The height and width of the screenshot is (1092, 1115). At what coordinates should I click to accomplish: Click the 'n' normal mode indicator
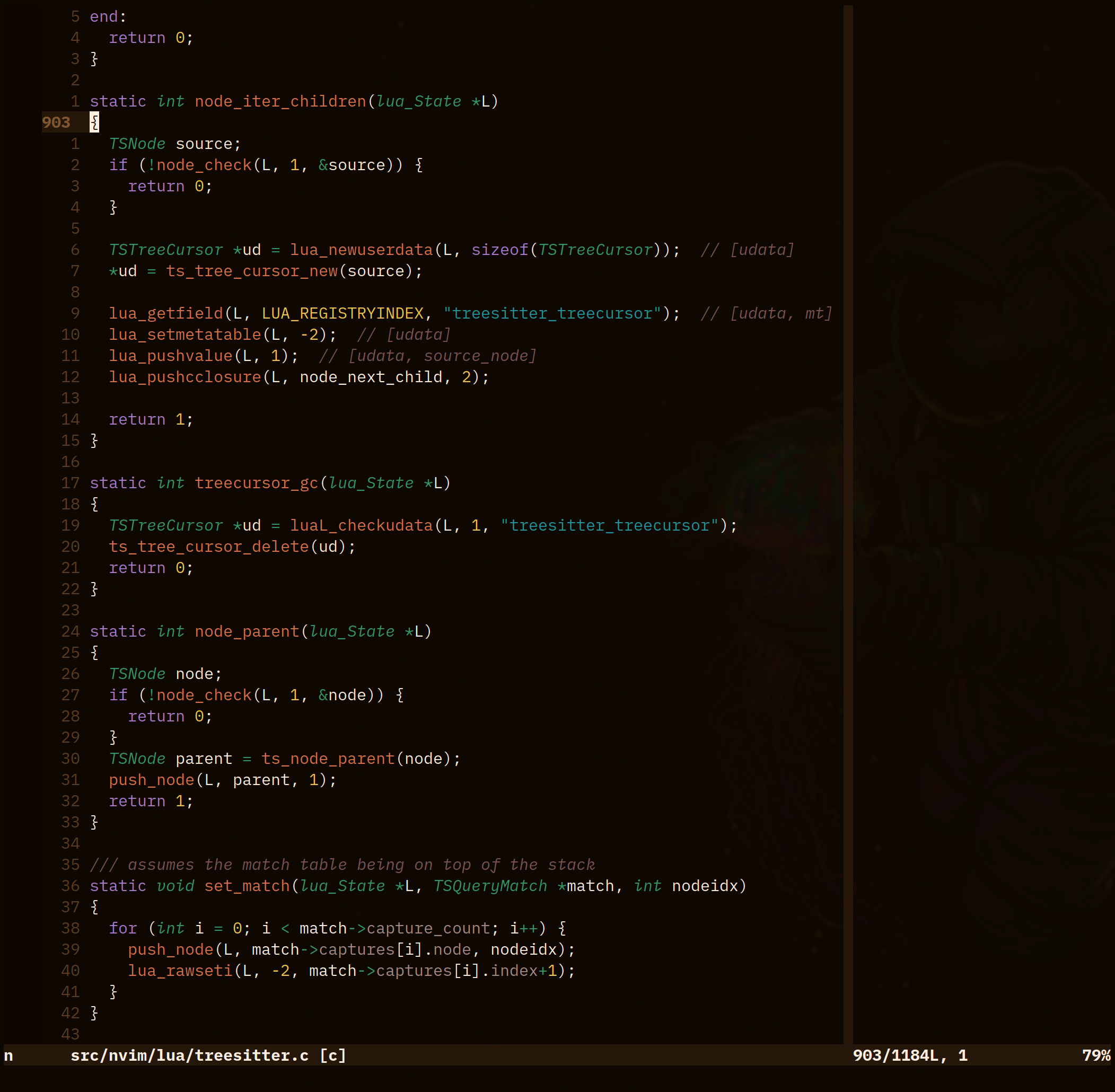8,1056
